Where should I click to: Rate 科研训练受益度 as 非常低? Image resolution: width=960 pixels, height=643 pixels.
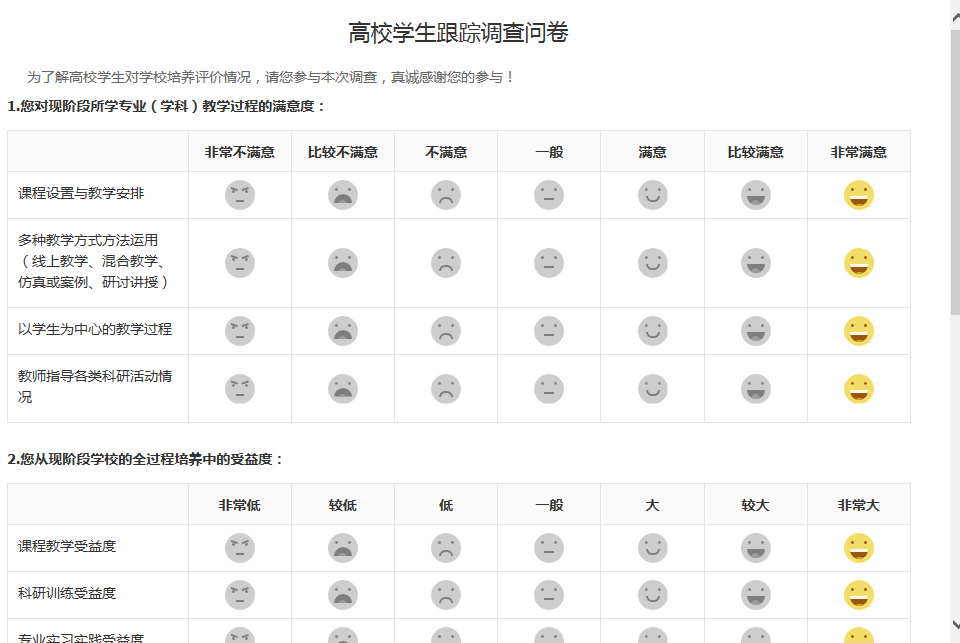pyautogui.click(x=240, y=595)
